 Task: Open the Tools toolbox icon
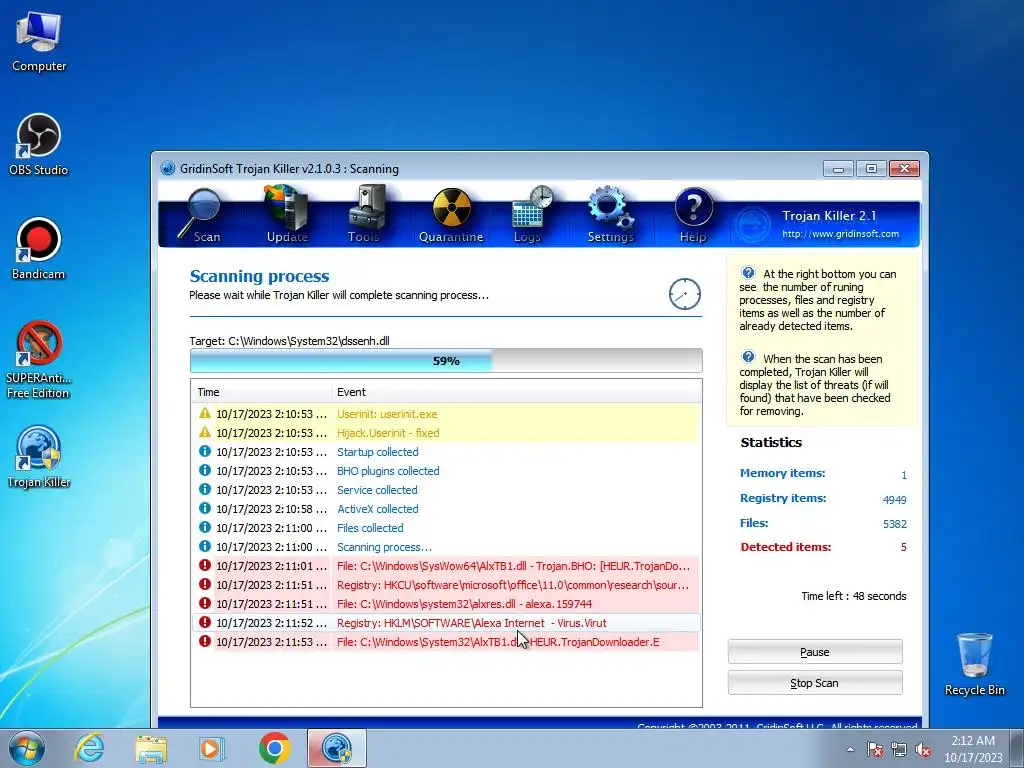tap(366, 215)
